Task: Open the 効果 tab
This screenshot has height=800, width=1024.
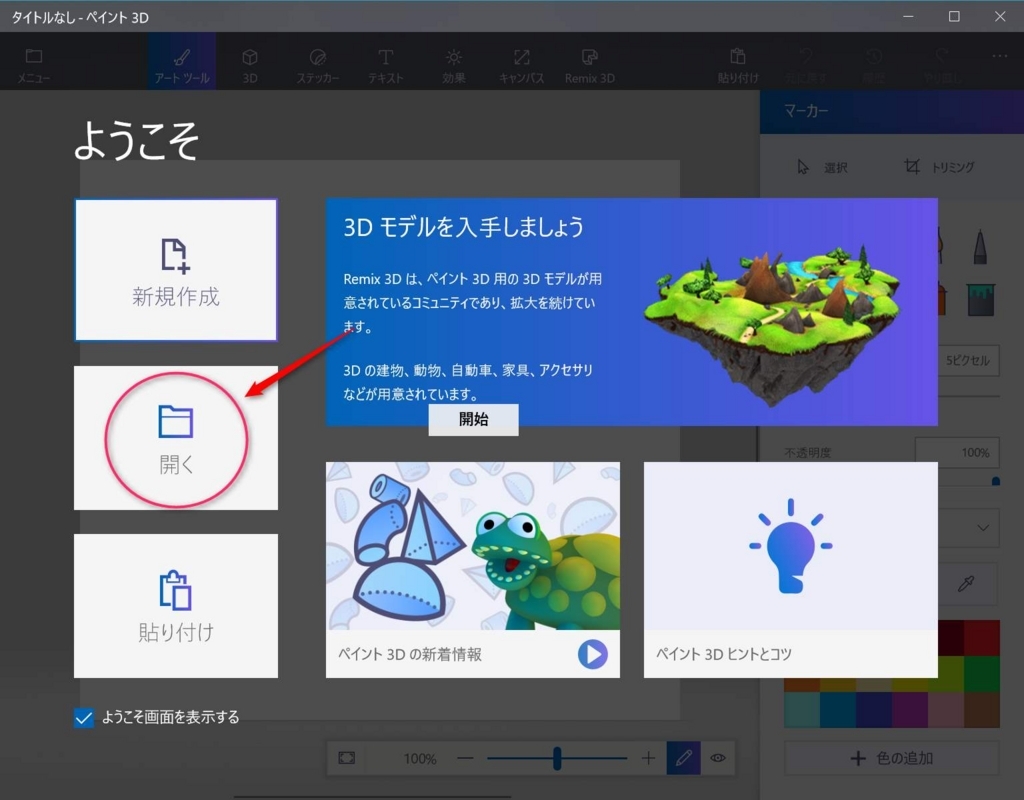Action: pyautogui.click(x=453, y=65)
